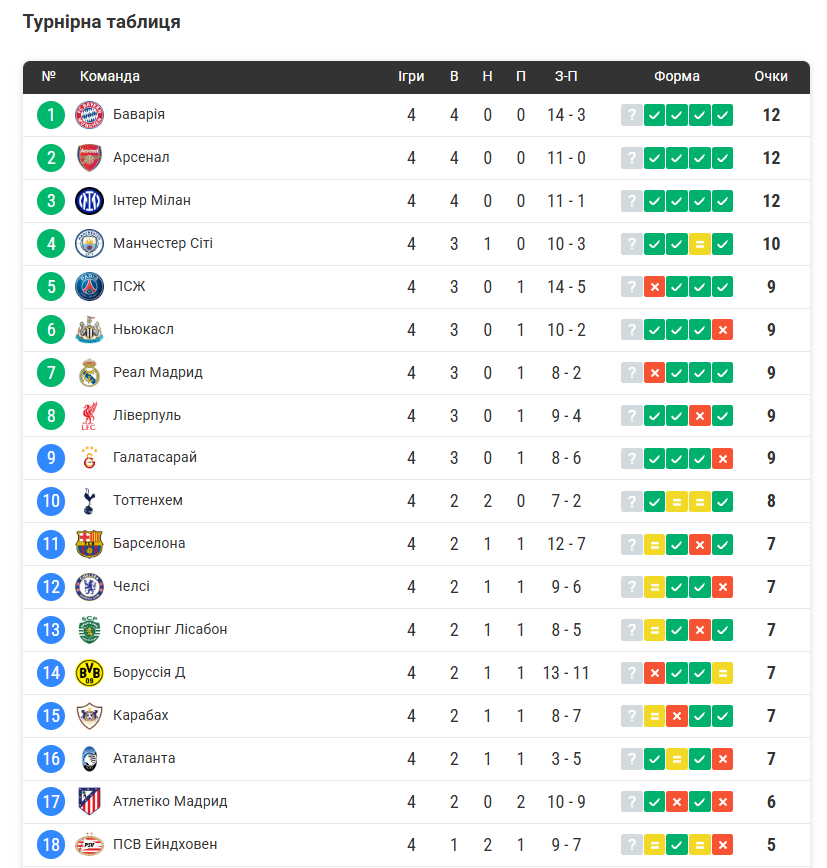The image size is (827, 868).
Task: Open the Ліверпуль team link
Action: (147, 415)
